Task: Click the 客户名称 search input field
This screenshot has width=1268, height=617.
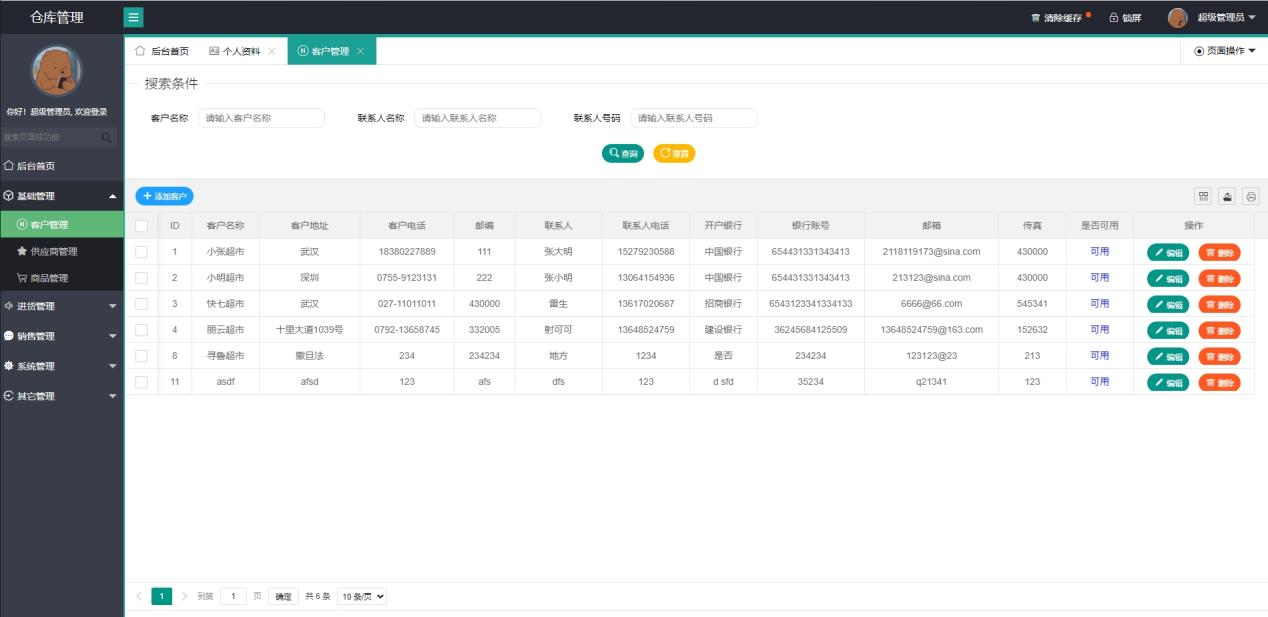Action: point(261,118)
